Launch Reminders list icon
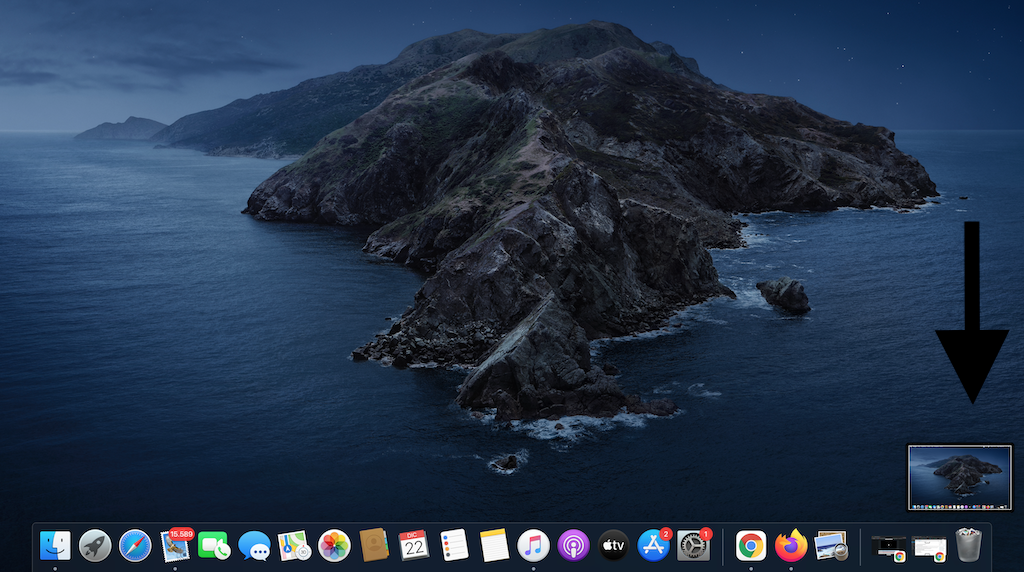 (x=454, y=545)
